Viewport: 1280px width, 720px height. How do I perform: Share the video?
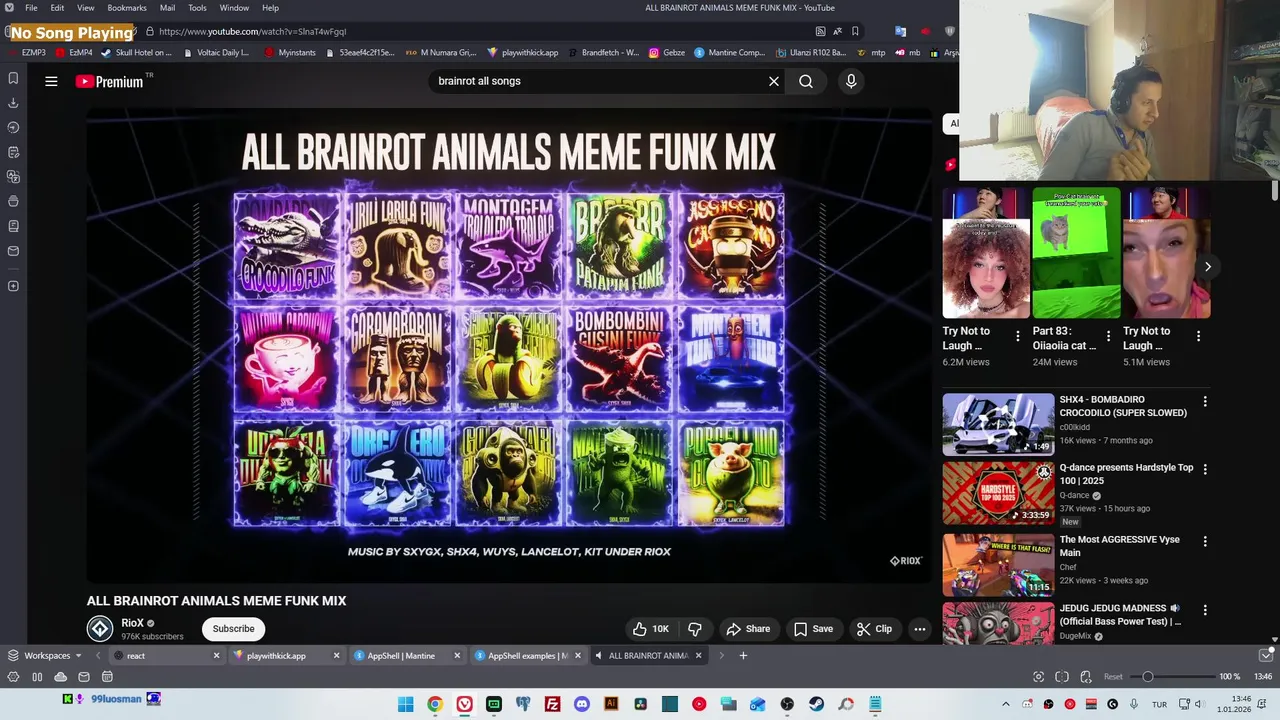coord(748,629)
